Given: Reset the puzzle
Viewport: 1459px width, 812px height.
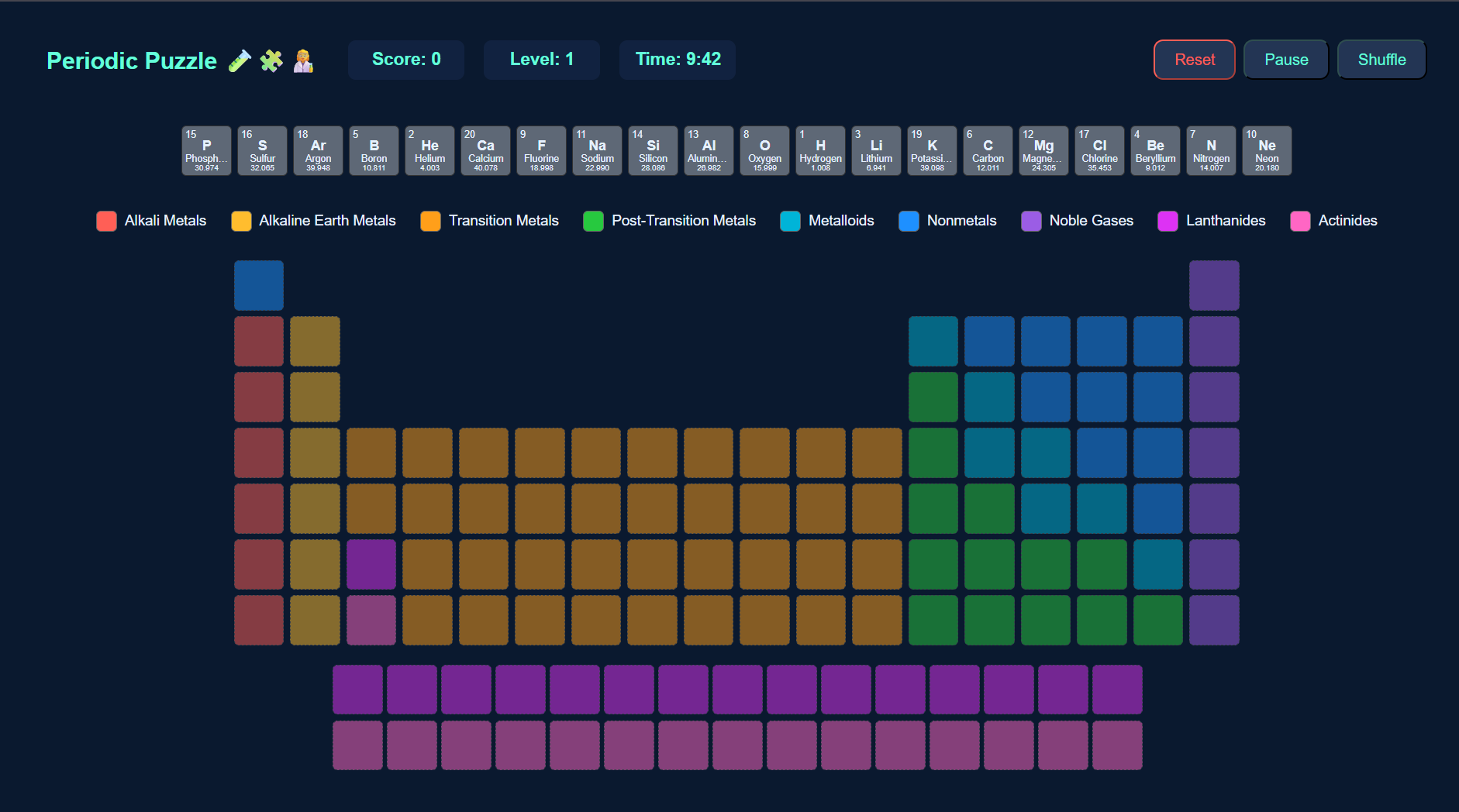Looking at the screenshot, I should pyautogui.click(x=1194, y=59).
